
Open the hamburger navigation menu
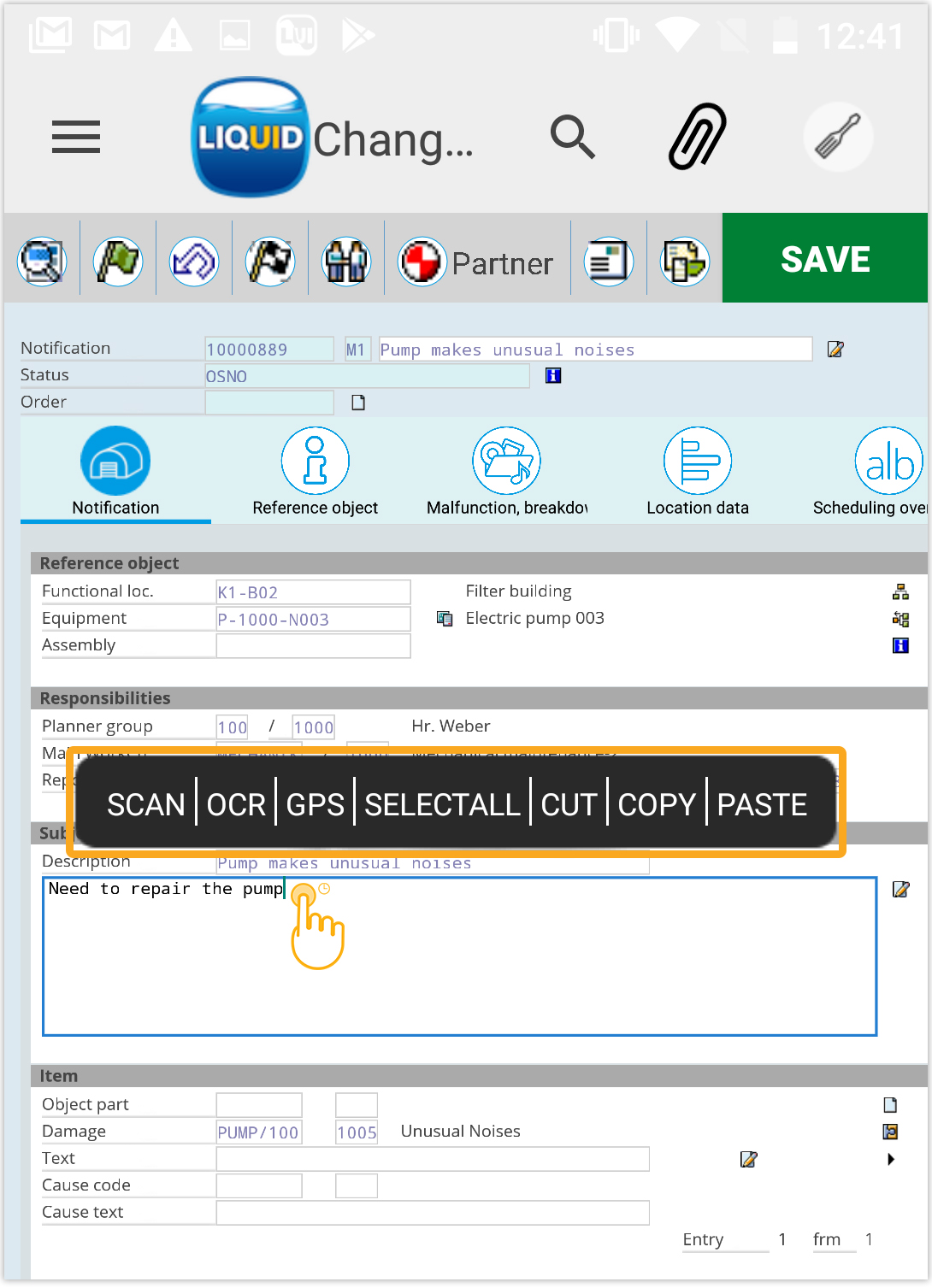click(75, 137)
